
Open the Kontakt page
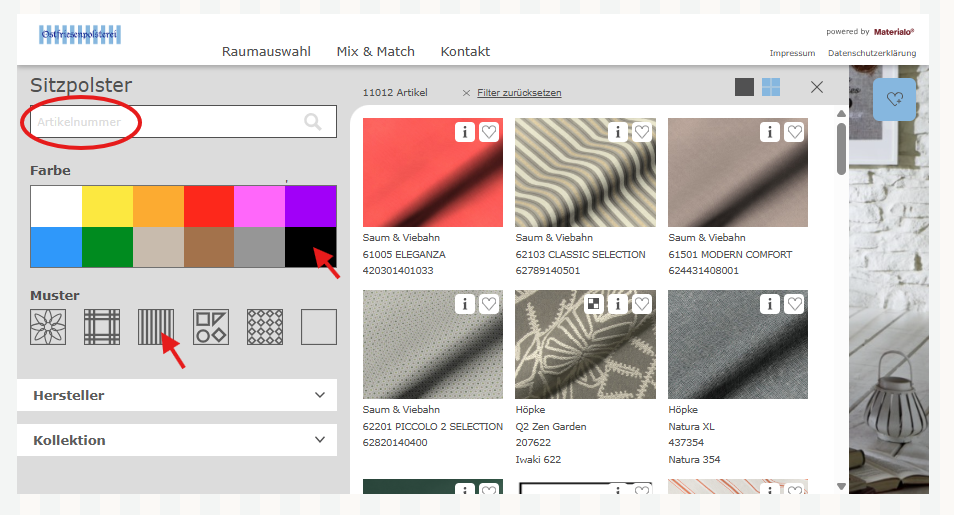pos(465,52)
